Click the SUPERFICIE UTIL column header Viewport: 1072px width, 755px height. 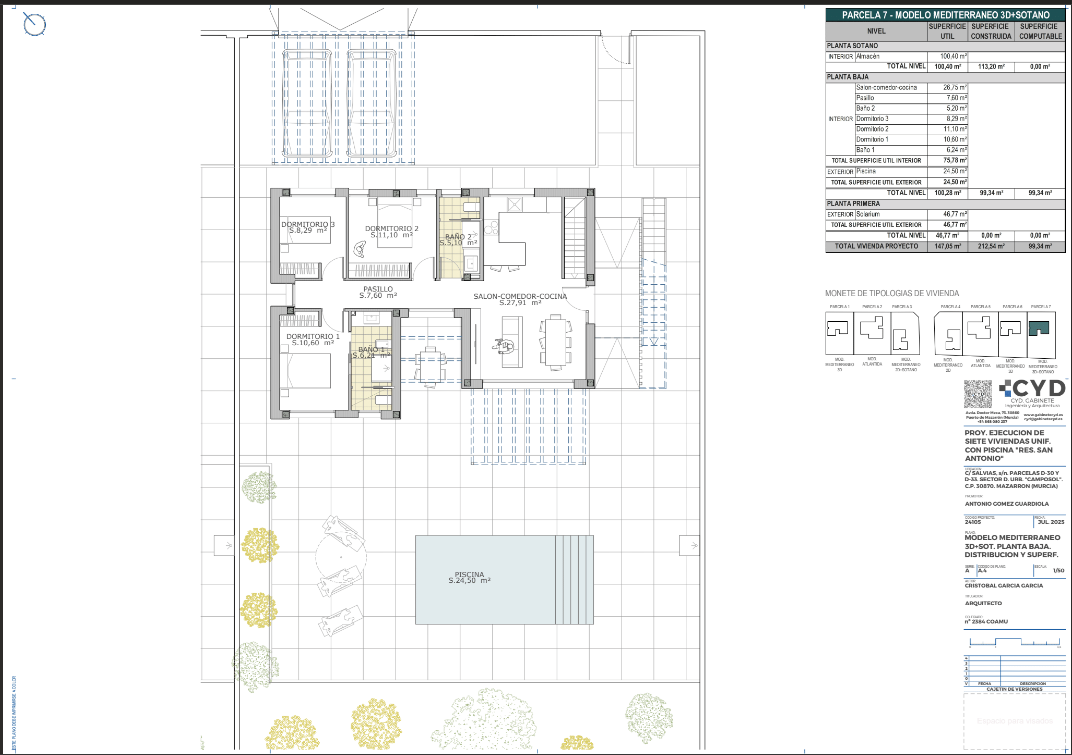tap(947, 31)
